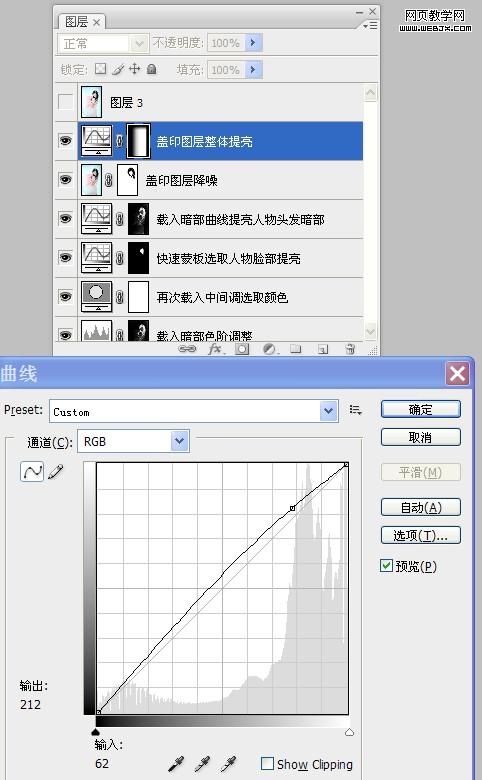Viewport: 482px width, 780px height.
Task: Pick the gray point eyedropper
Action: [202, 763]
